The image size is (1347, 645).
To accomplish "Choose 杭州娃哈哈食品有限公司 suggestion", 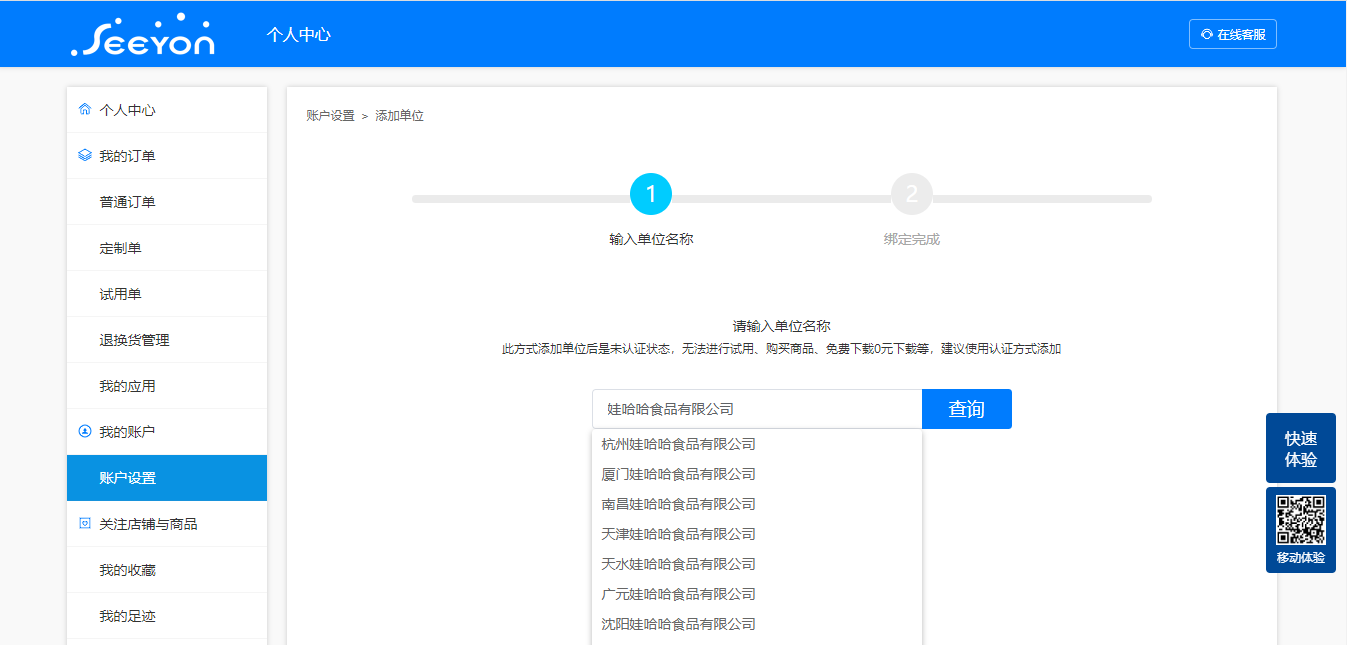I will coord(757,444).
